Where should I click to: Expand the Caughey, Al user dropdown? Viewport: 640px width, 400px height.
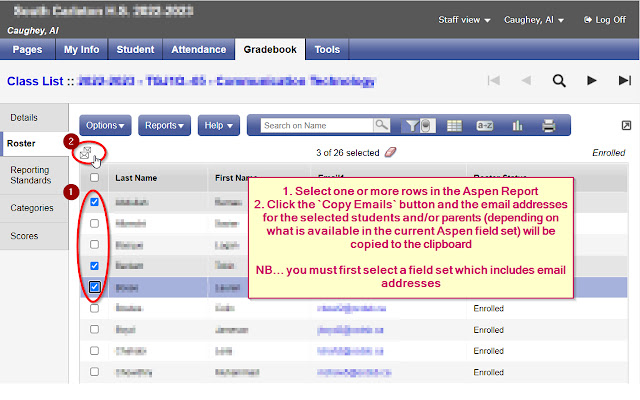(534, 20)
